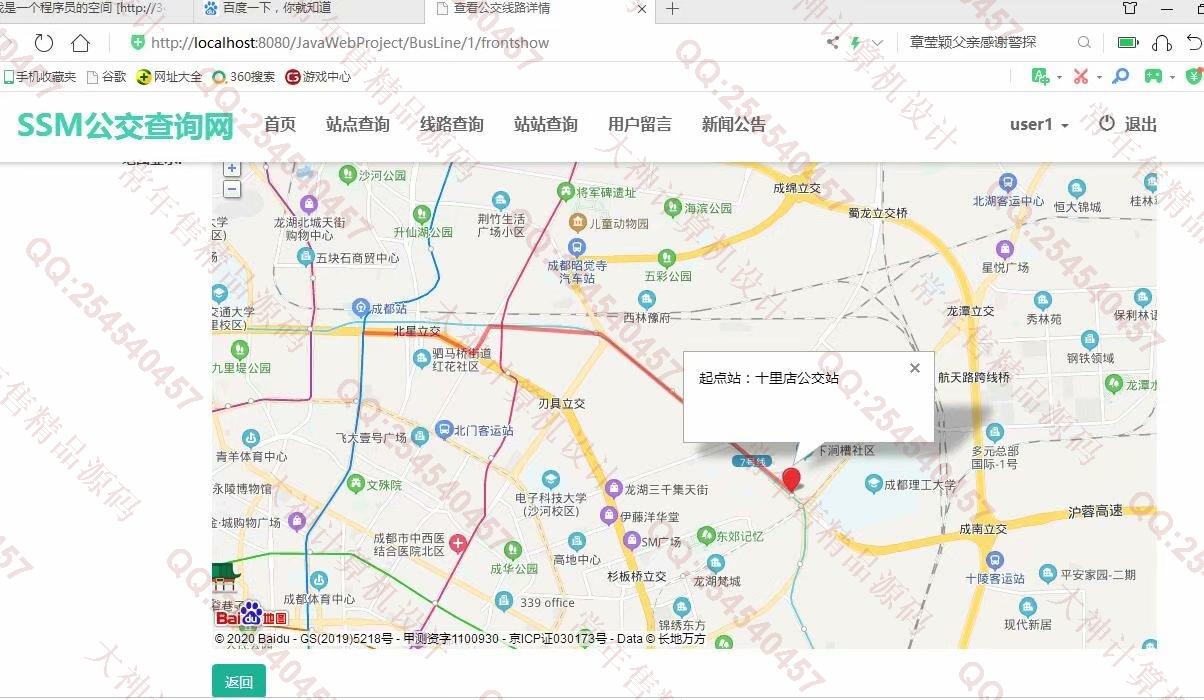Click 东郊记忆 label on map
Screen dimensions: 1204x700
[x=740, y=536]
